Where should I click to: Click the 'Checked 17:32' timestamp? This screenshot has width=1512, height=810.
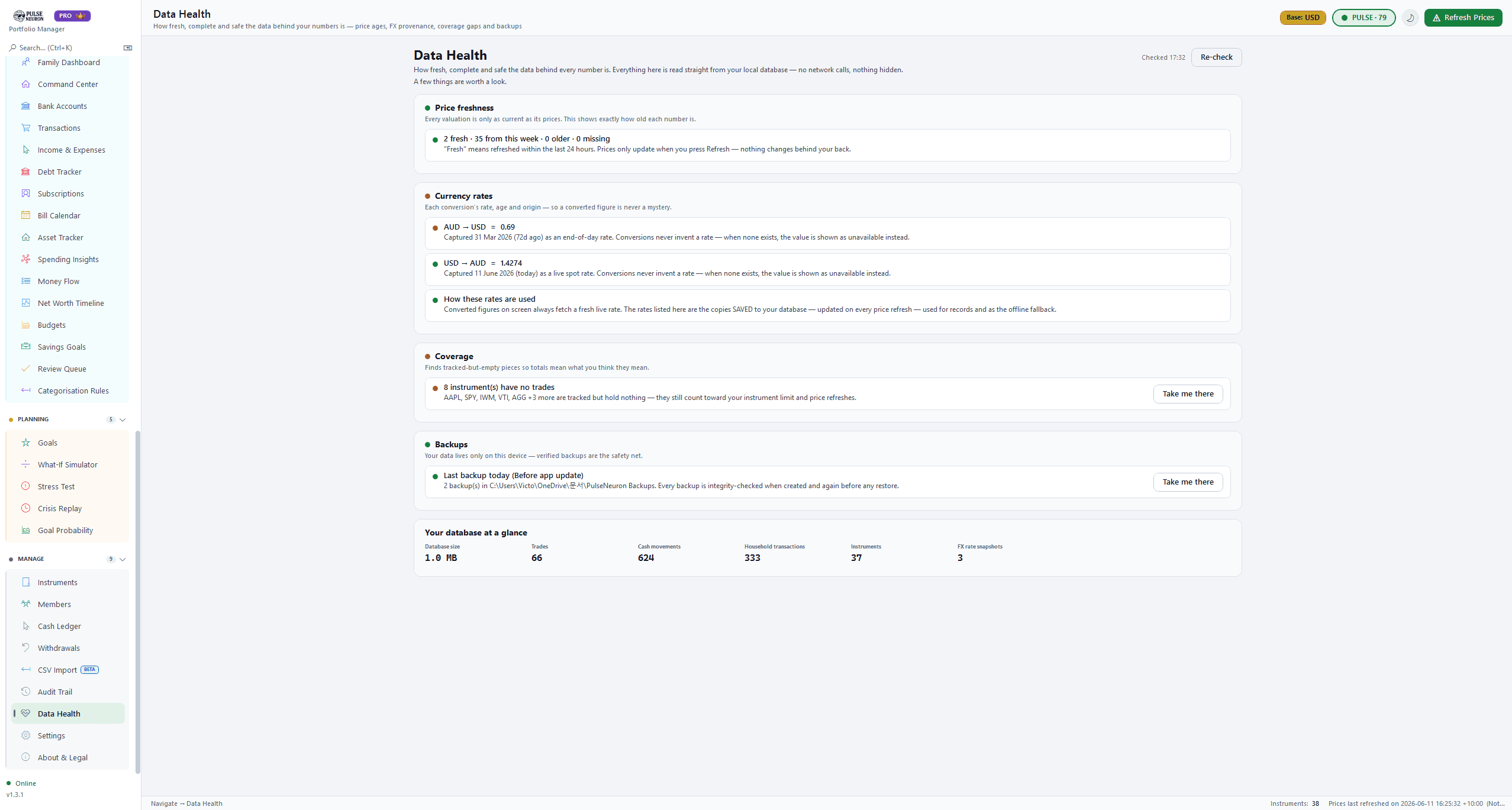point(1163,58)
